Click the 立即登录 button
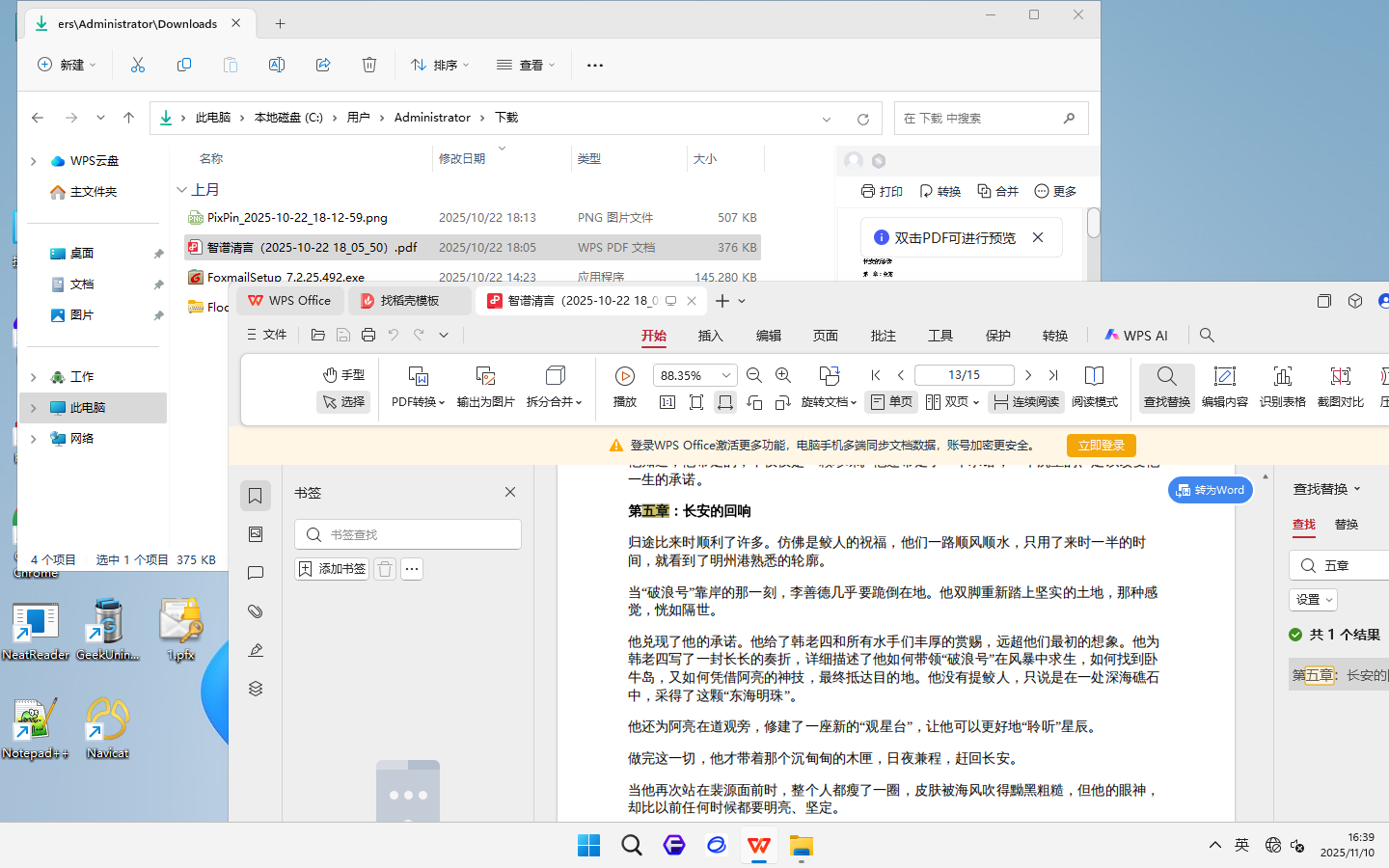1389x868 pixels. [x=1101, y=446]
